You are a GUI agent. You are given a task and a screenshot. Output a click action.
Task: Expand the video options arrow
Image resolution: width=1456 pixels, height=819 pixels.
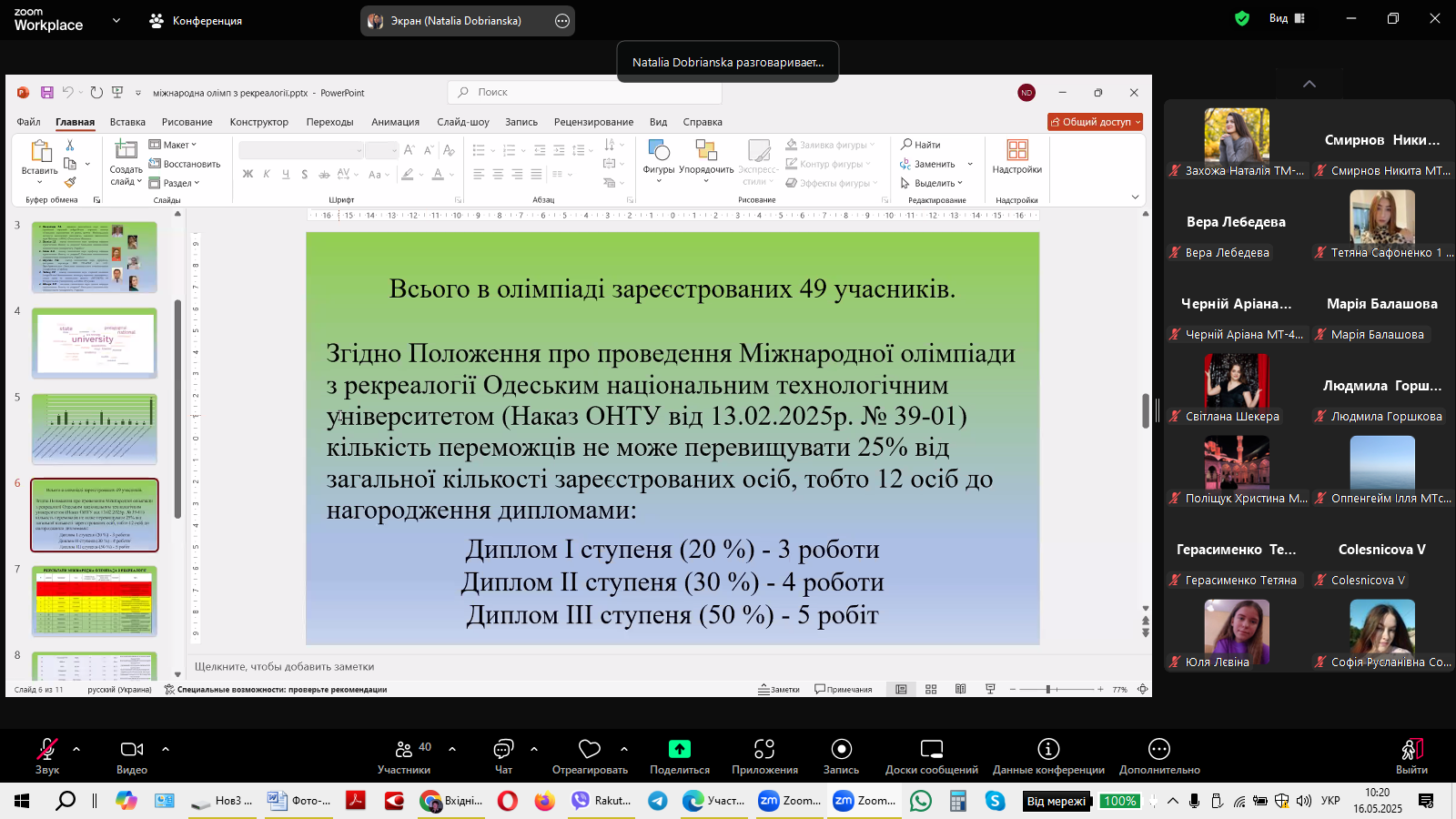(166, 749)
